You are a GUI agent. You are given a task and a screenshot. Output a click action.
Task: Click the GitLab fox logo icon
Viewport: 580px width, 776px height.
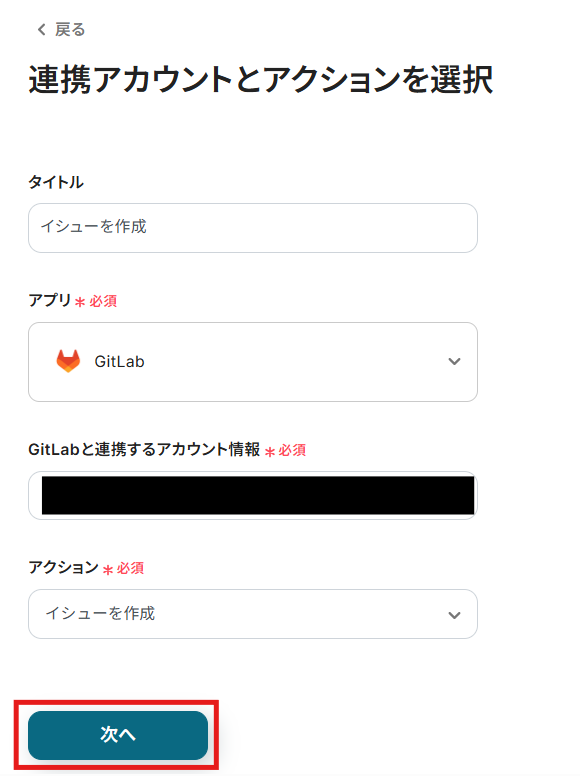tap(68, 361)
